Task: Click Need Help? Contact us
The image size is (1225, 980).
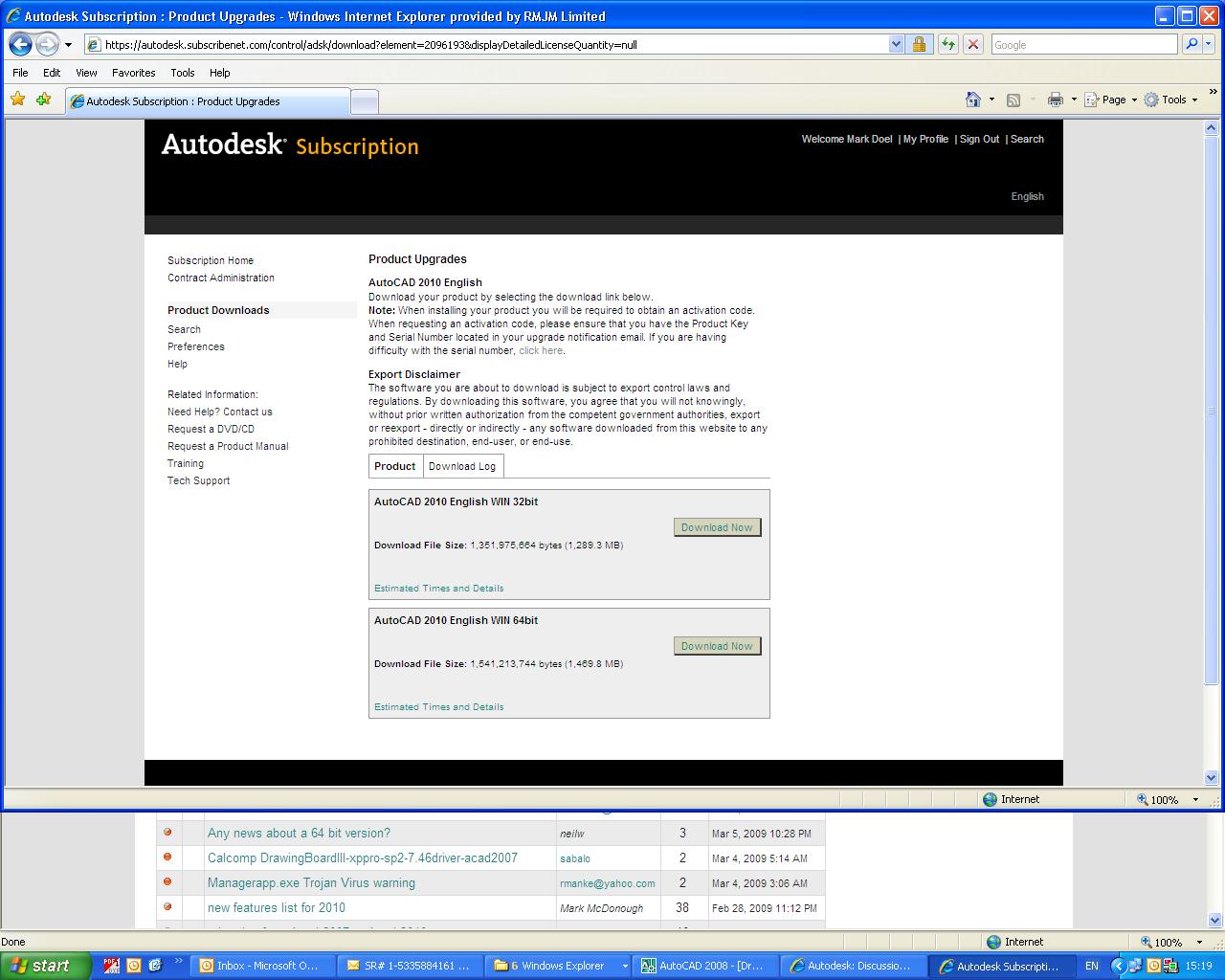Action: pyautogui.click(x=220, y=412)
